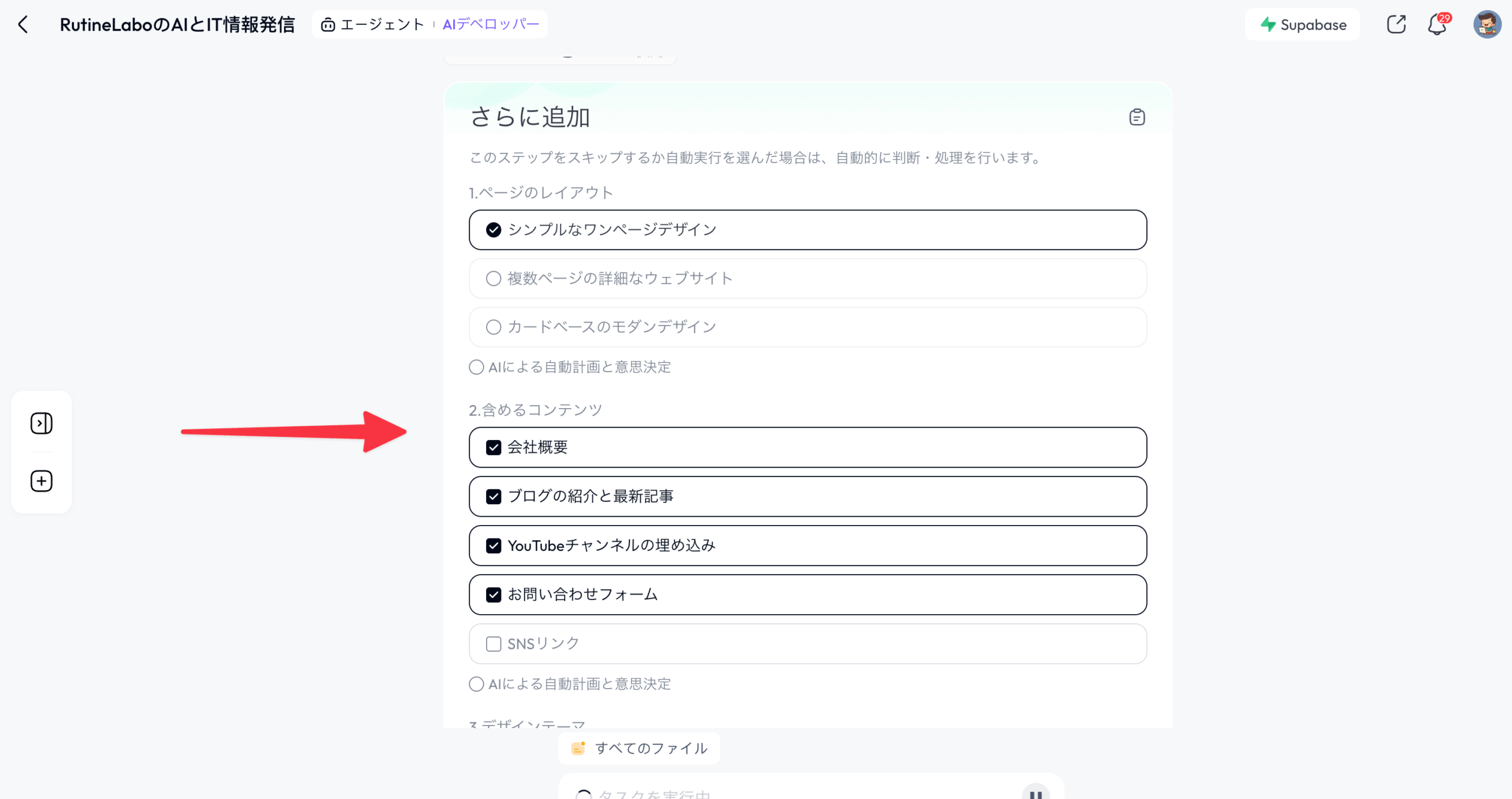Click the Supabase lightning icon

pos(1267,24)
